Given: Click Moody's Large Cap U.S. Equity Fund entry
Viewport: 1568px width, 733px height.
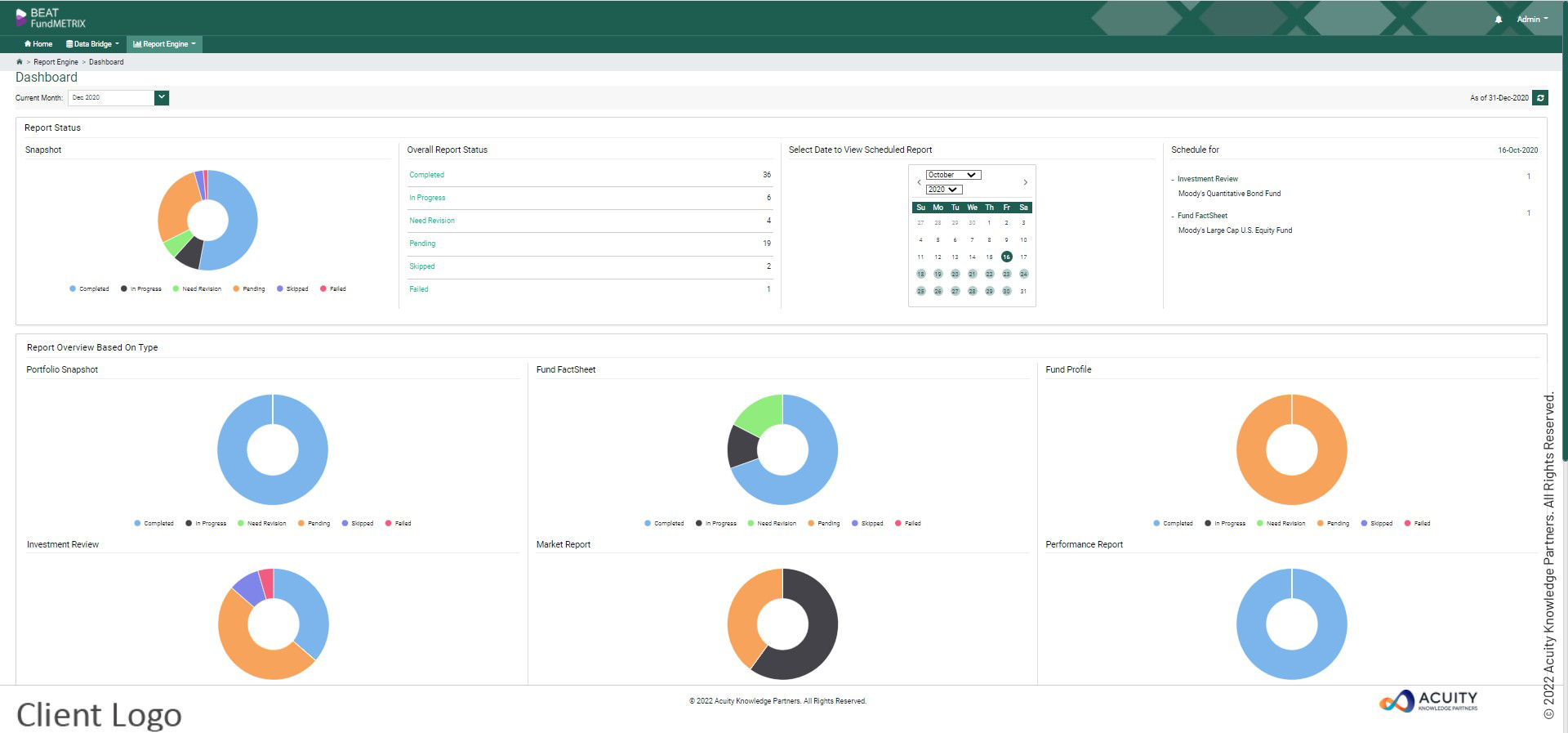Looking at the screenshot, I should tap(1235, 230).
